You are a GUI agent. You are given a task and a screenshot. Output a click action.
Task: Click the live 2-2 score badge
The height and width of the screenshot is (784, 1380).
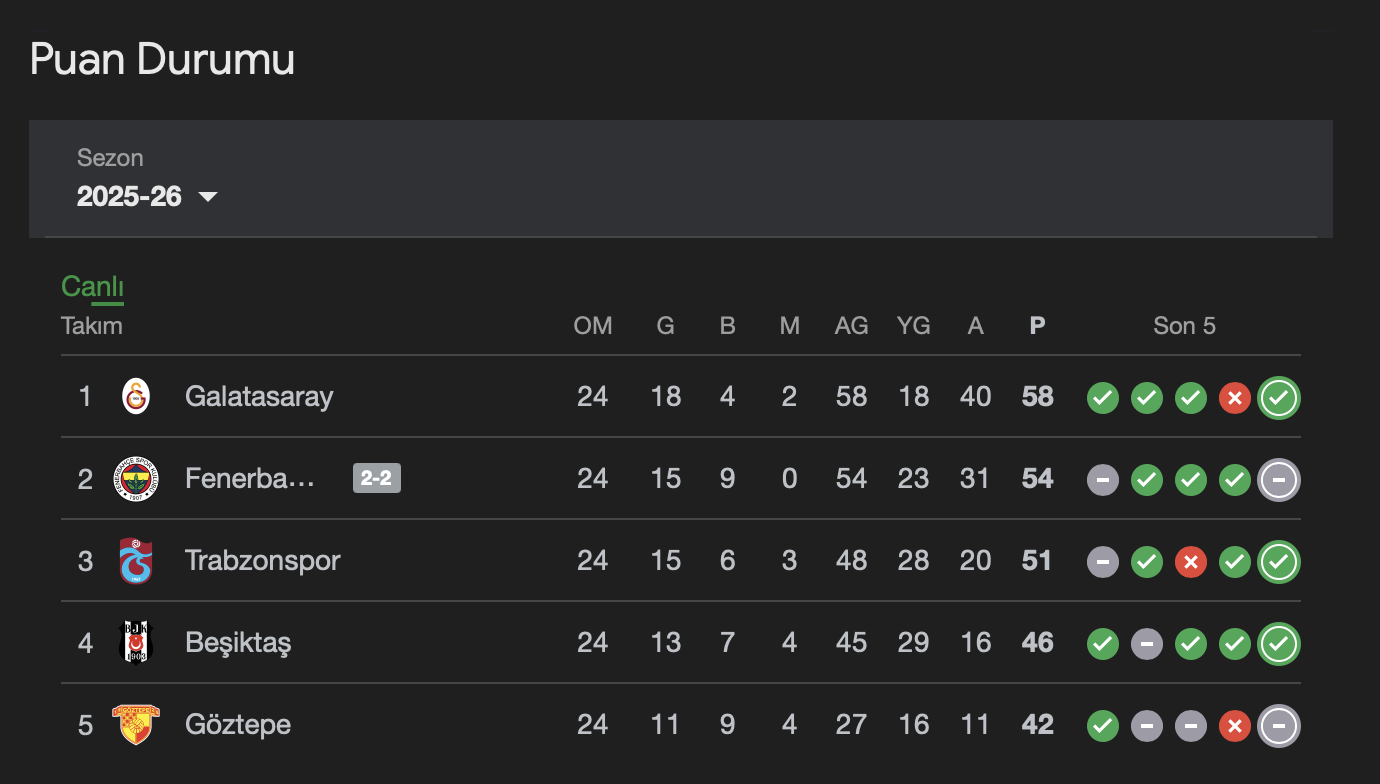pyautogui.click(x=376, y=479)
